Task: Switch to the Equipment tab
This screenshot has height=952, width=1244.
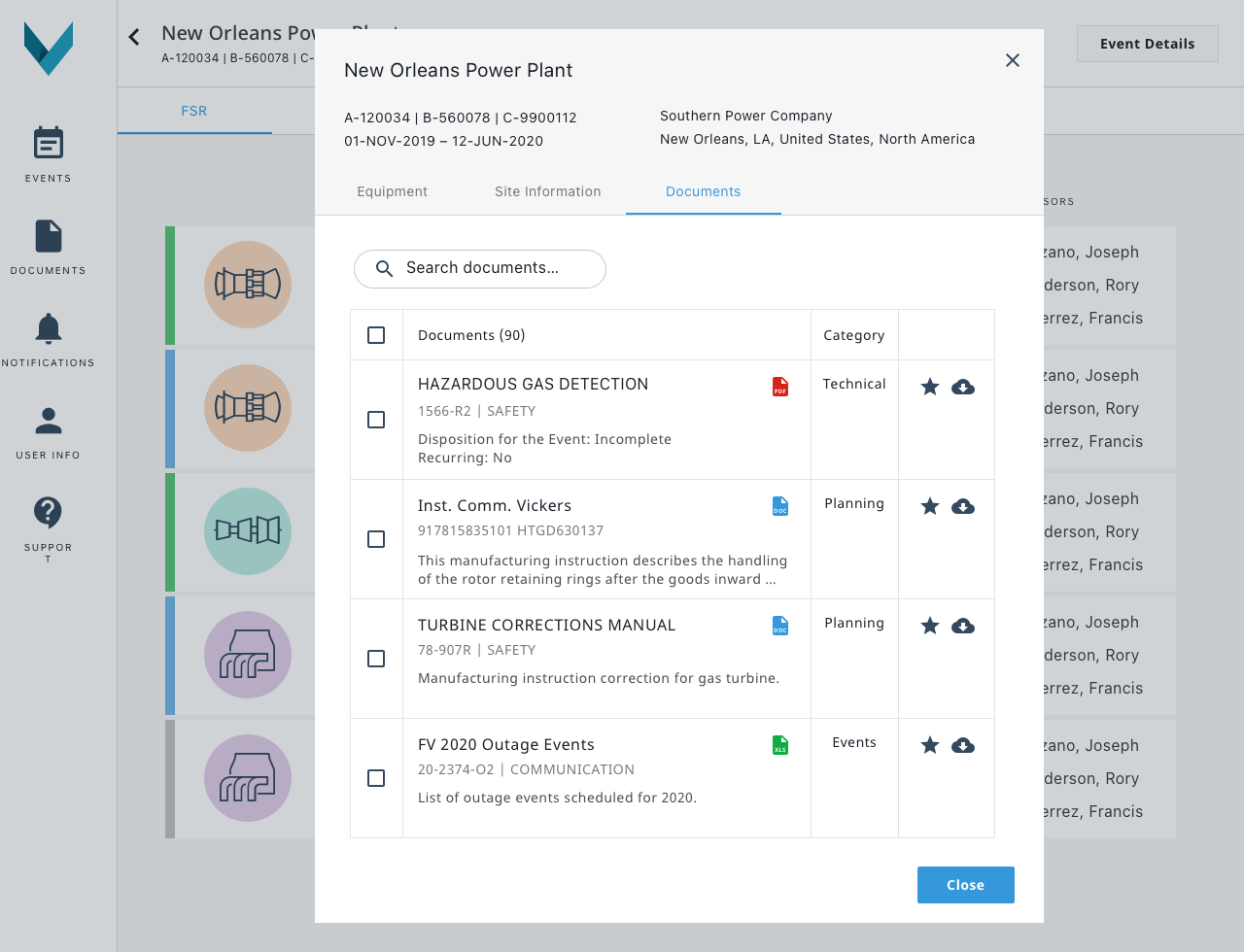Action: pos(393,191)
